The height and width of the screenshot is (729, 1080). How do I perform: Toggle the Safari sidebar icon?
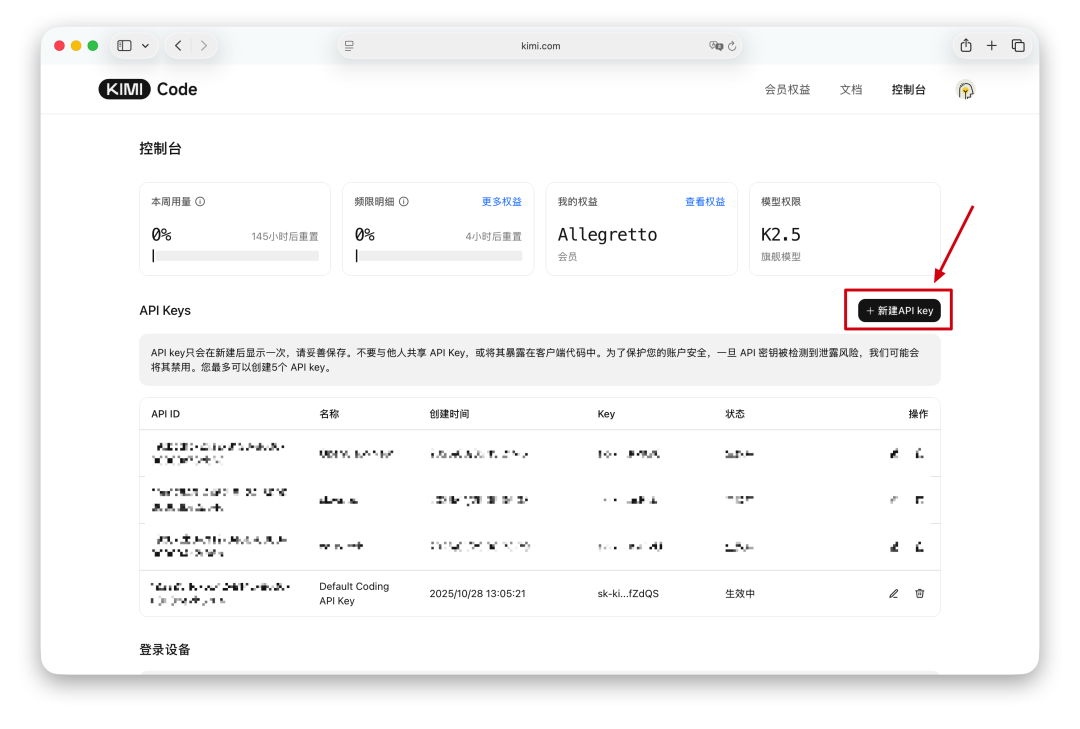point(123,45)
